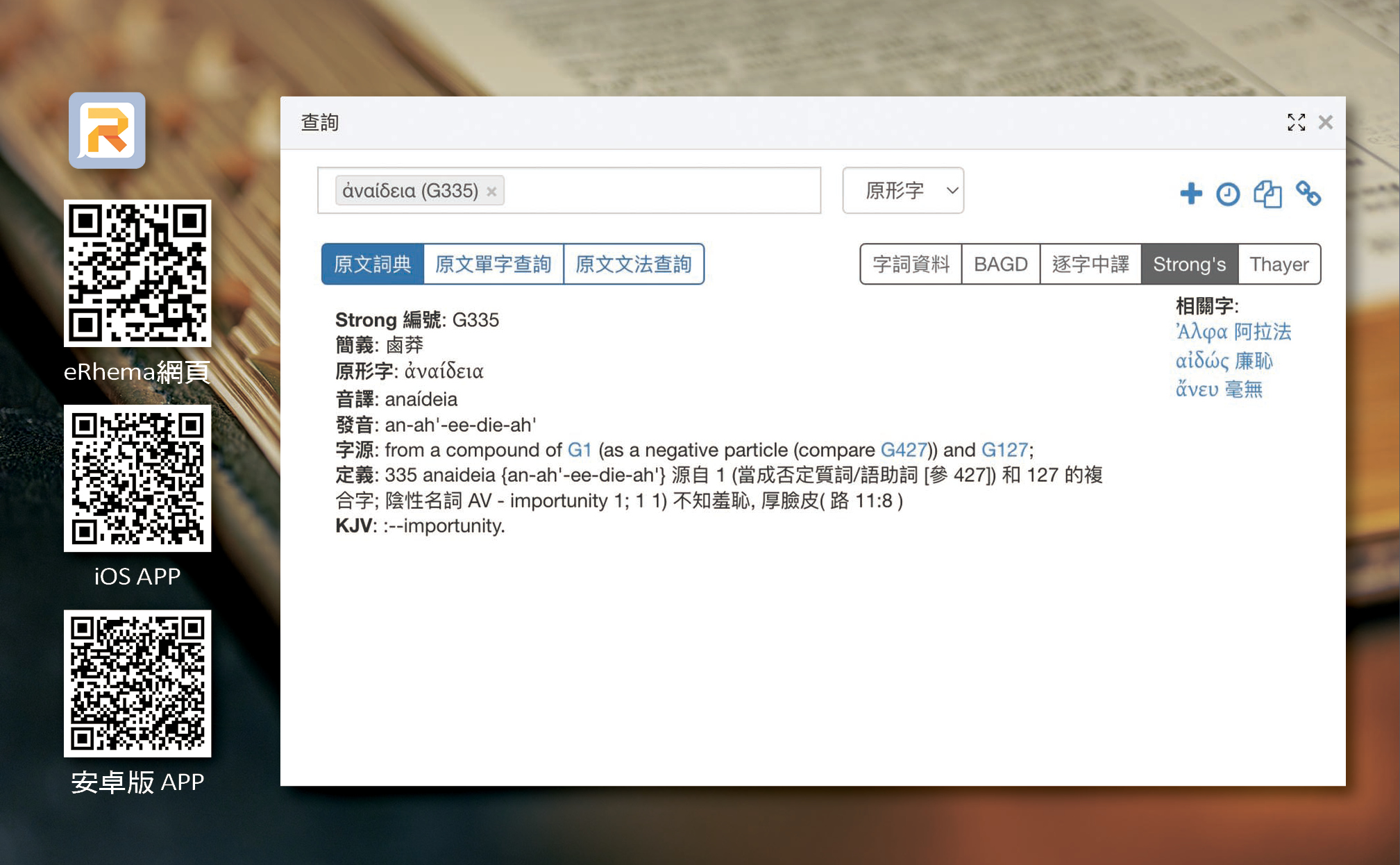The height and width of the screenshot is (865, 1400).
Task: Open the G427 Strong's number link
Action: click(x=903, y=450)
